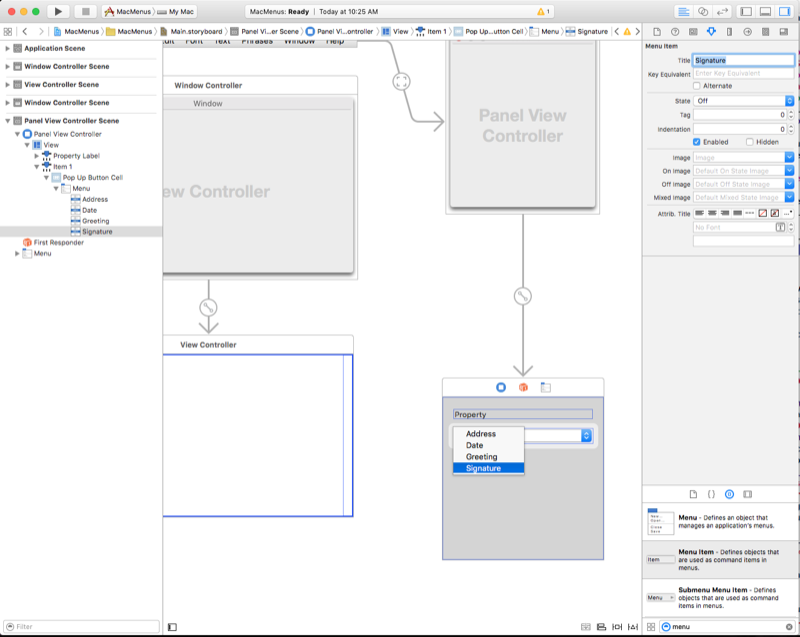Stop the running MacMenus app
This screenshot has width=800, height=637.
[86, 11]
